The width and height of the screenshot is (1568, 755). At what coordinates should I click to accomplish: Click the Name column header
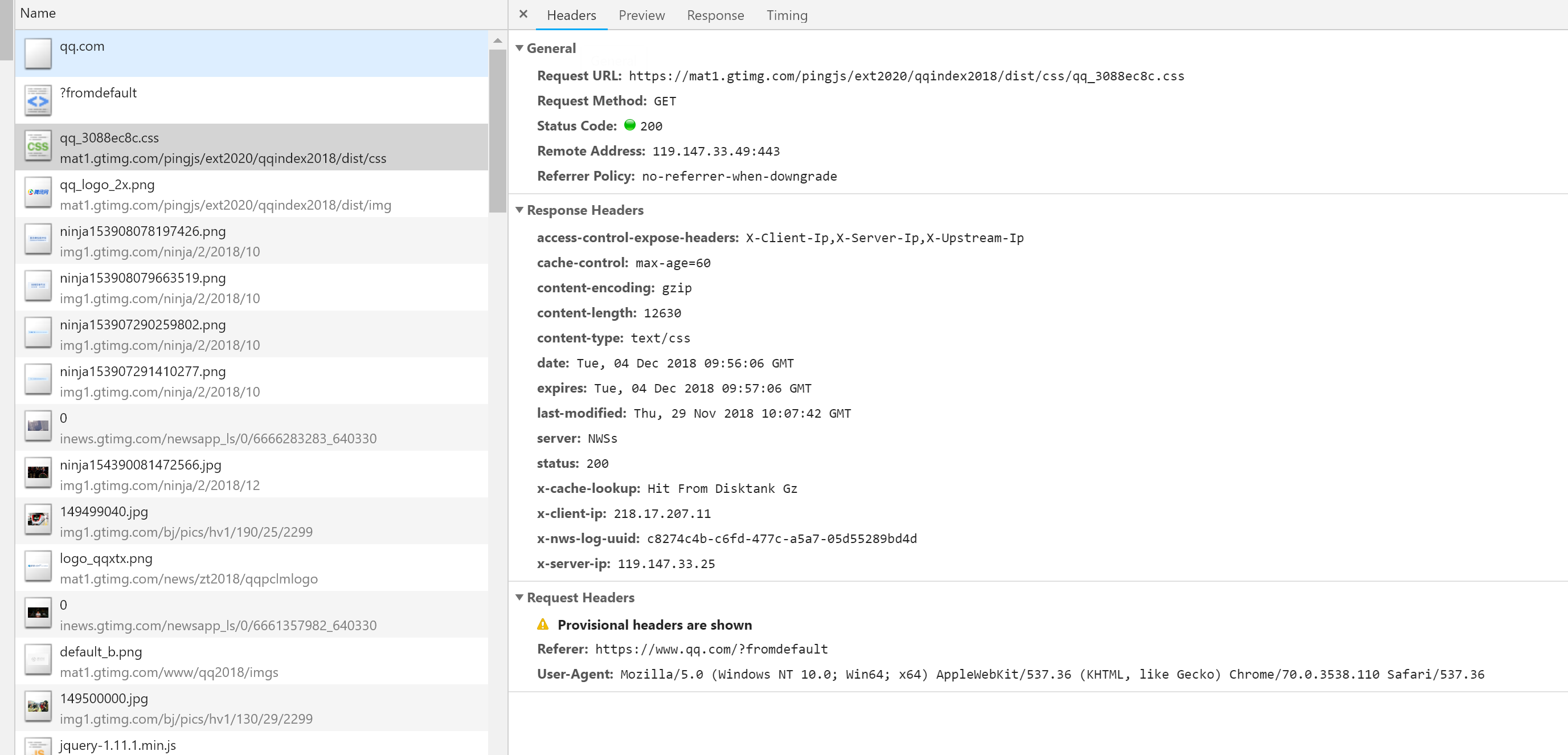pyautogui.click(x=38, y=14)
